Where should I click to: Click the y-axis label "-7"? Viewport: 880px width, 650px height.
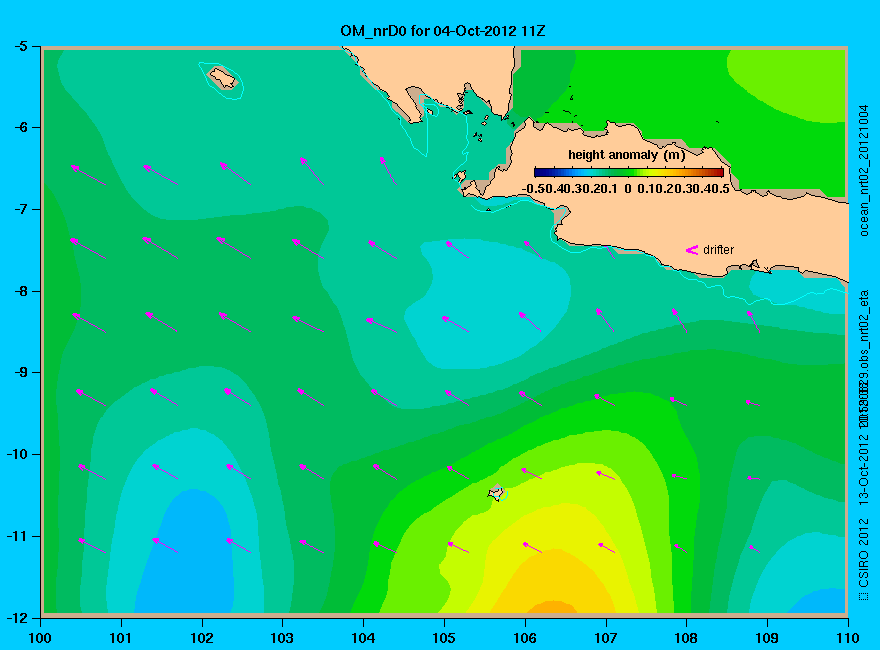pyautogui.click(x=20, y=209)
